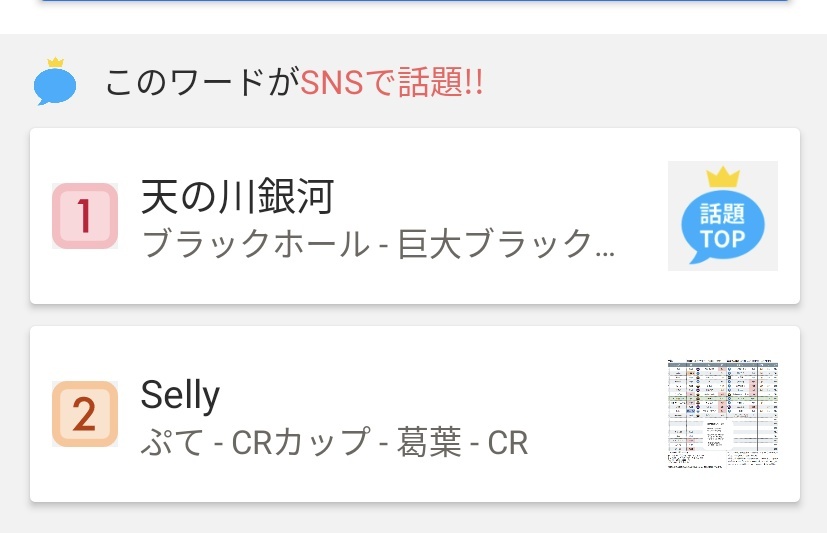Select the Selly trending word title
This screenshot has height=533, width=827.
click(x=180, y=395)
